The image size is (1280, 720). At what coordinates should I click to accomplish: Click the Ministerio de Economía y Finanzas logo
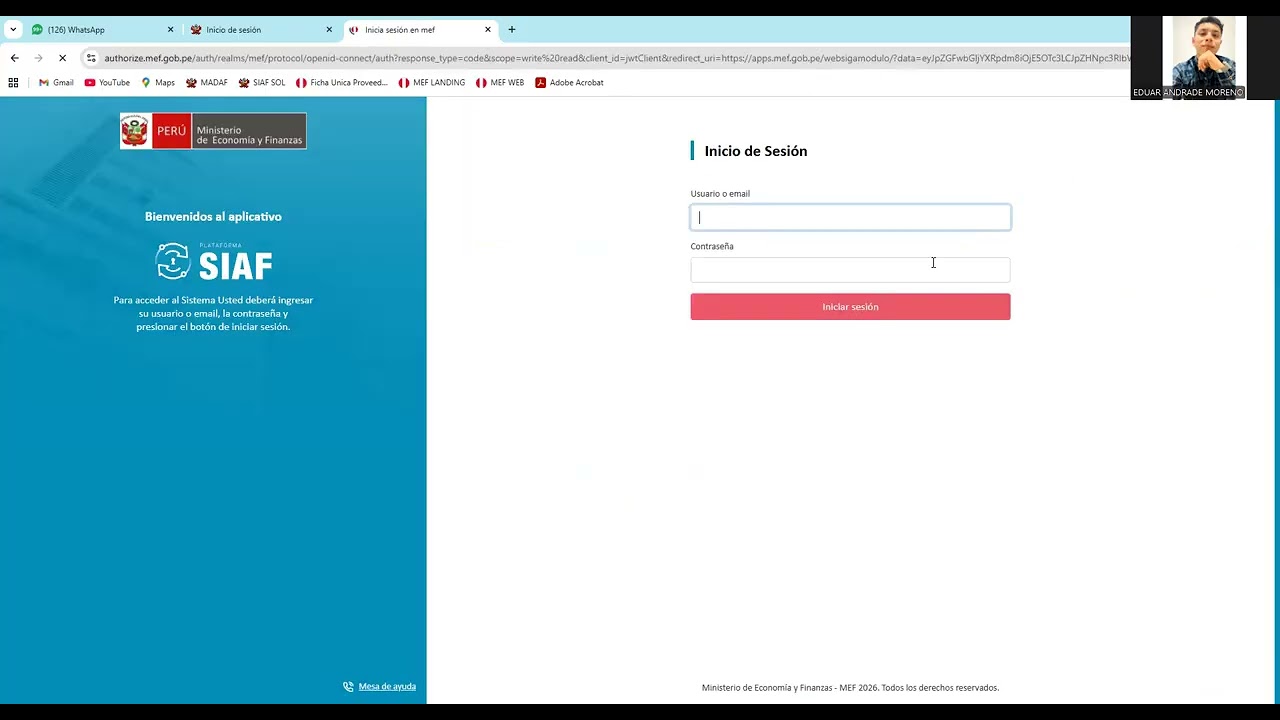click(x=213, y=131)
